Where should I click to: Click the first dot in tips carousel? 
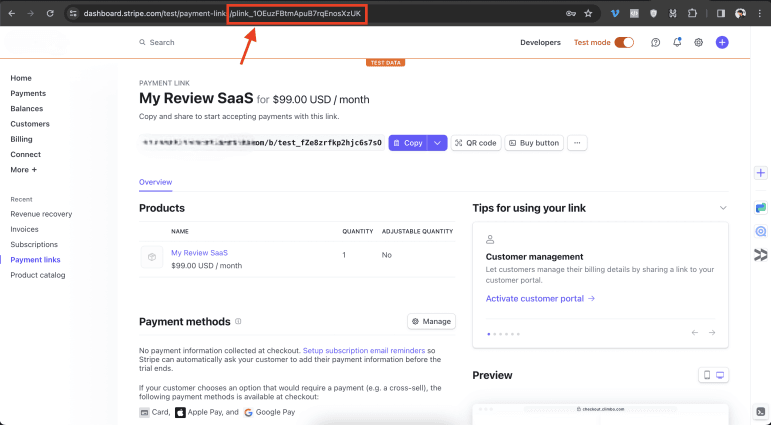tap(488, 333)
